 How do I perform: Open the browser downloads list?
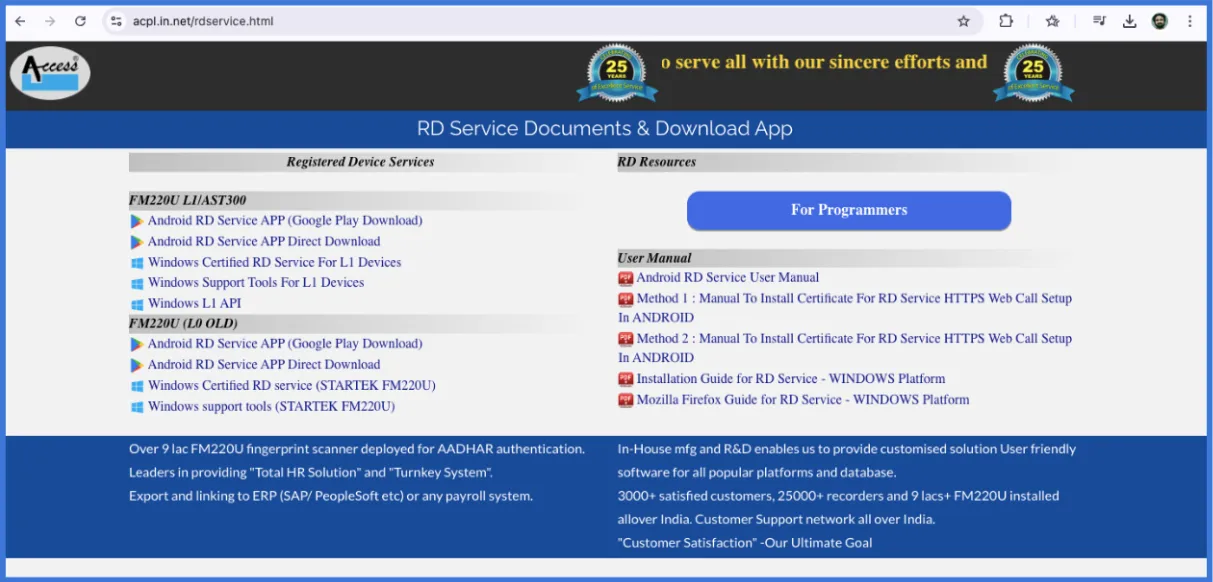(x=1130, y=21)
